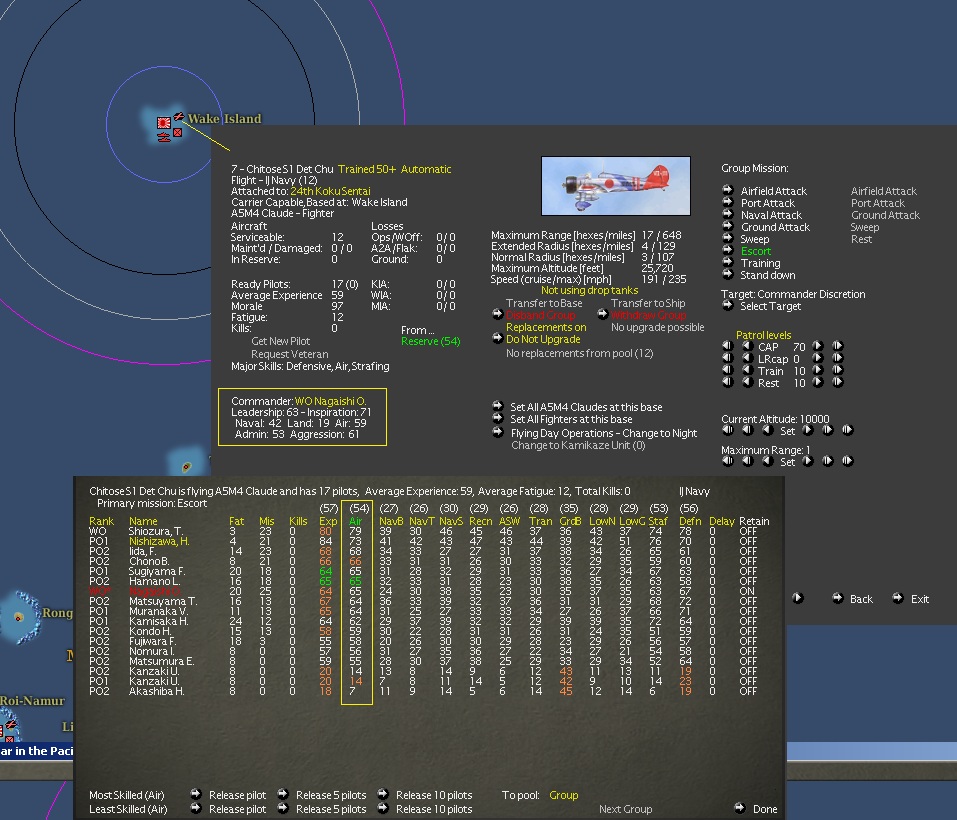
Task: Click Replacements on text
Action: coord(546,327)
